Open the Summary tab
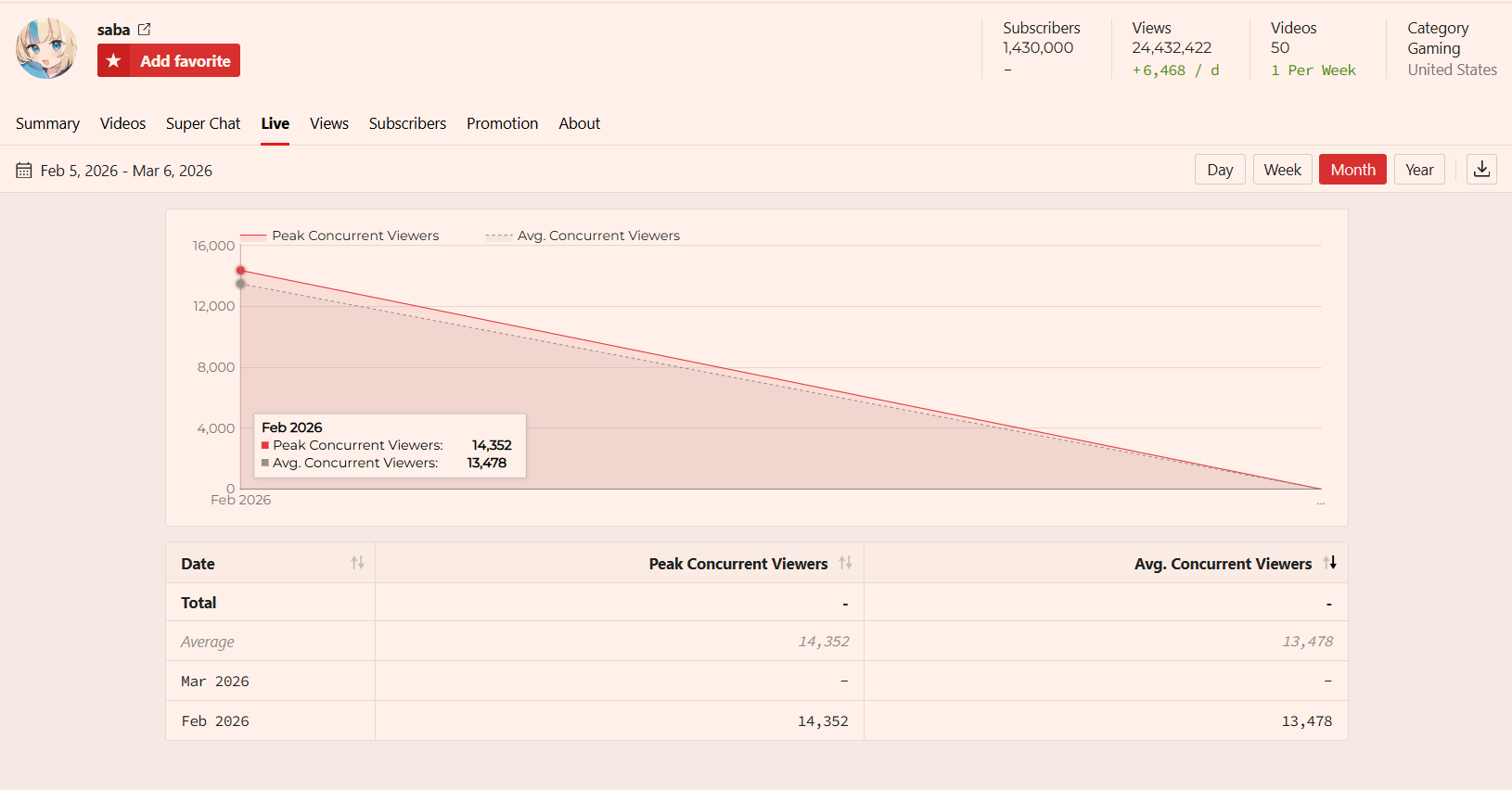The width and height of the screenshot is (1512, 790). (x=47, y=123)
